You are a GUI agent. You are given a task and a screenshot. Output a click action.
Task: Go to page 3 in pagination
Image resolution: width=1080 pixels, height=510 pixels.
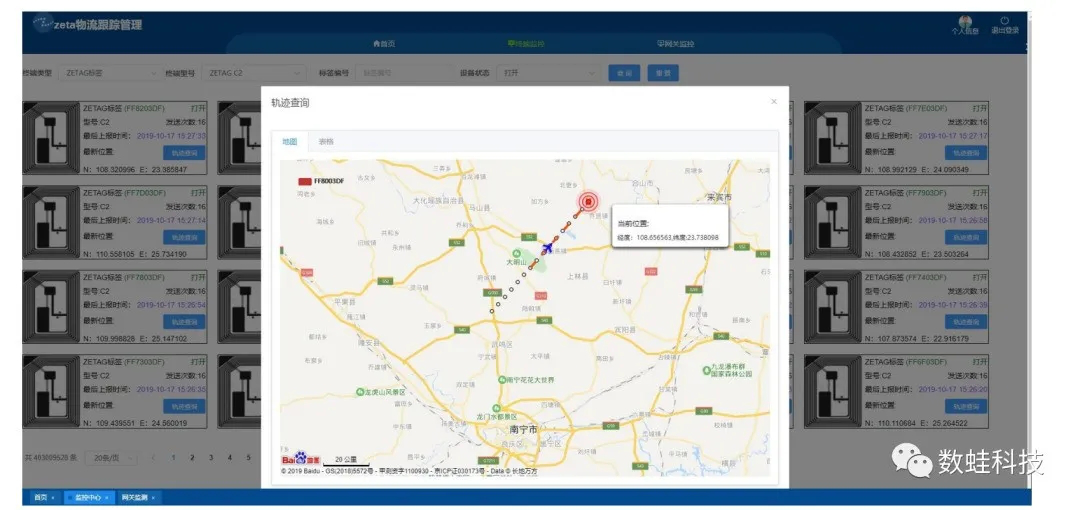(x=211, y=458)
